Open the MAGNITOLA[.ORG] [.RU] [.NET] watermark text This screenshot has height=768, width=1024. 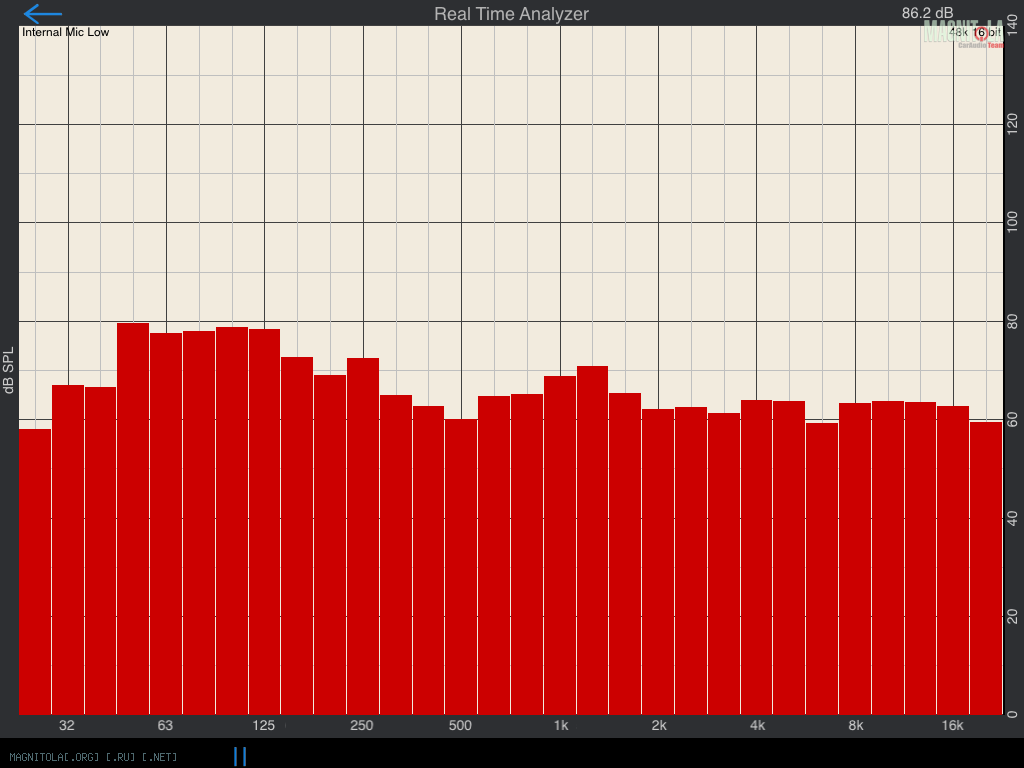(x=94, y=756)
